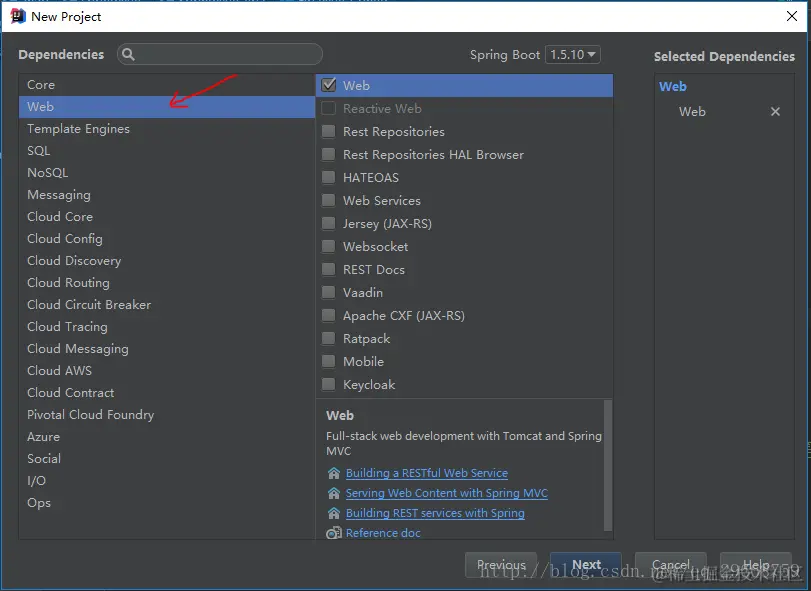Click the Help button
811x591 pixels.
tap(756, 565)
